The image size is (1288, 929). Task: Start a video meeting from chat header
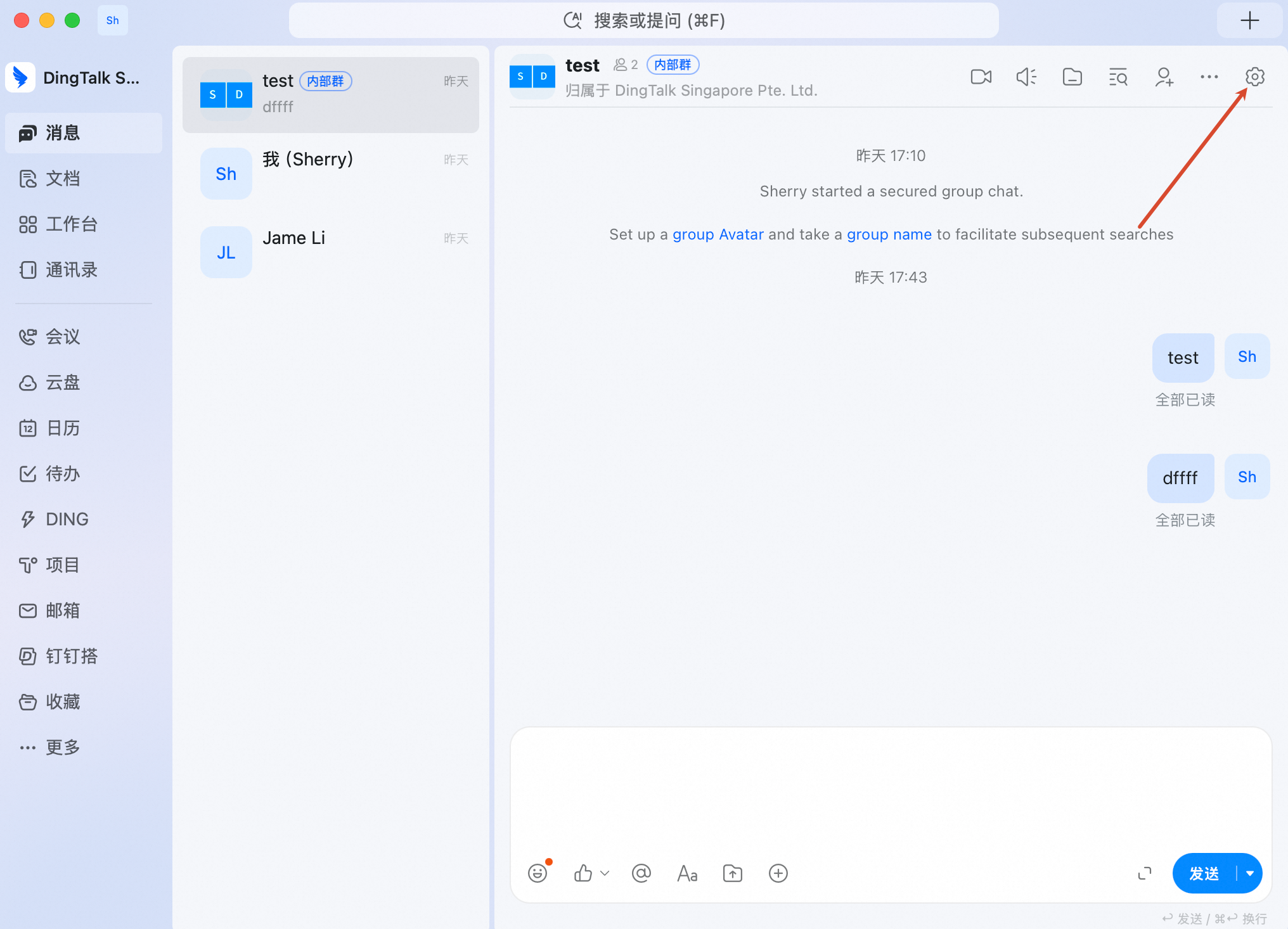(x=981, y=77)
